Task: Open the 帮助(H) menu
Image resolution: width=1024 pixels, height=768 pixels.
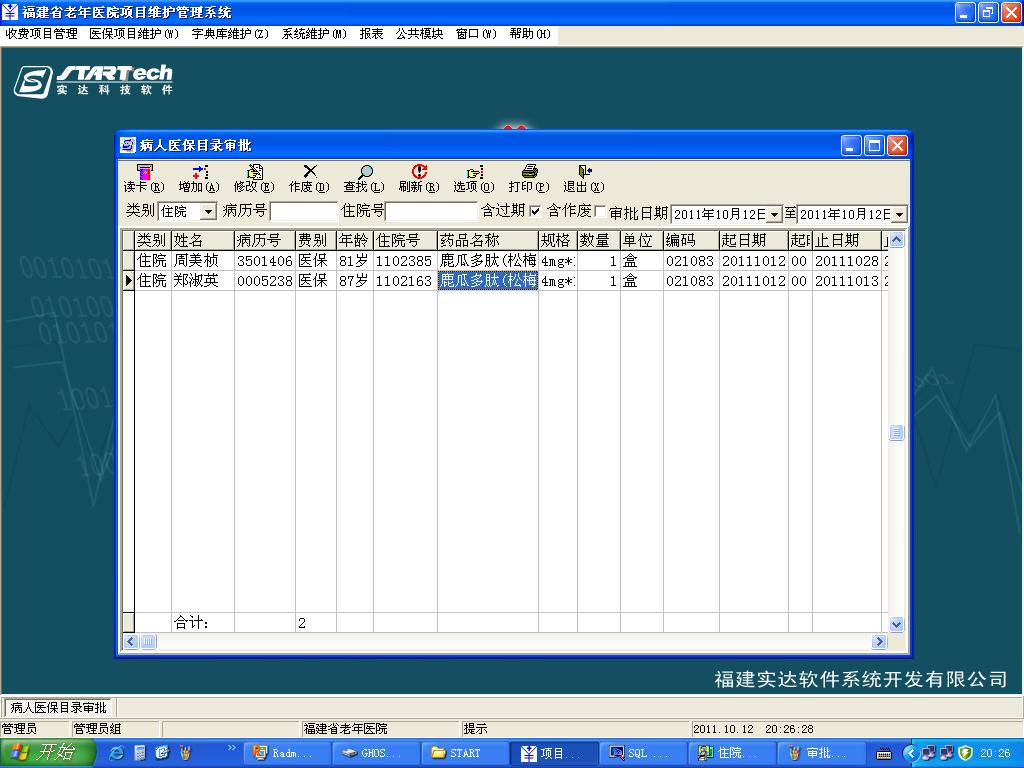Action: click(530, 34)
